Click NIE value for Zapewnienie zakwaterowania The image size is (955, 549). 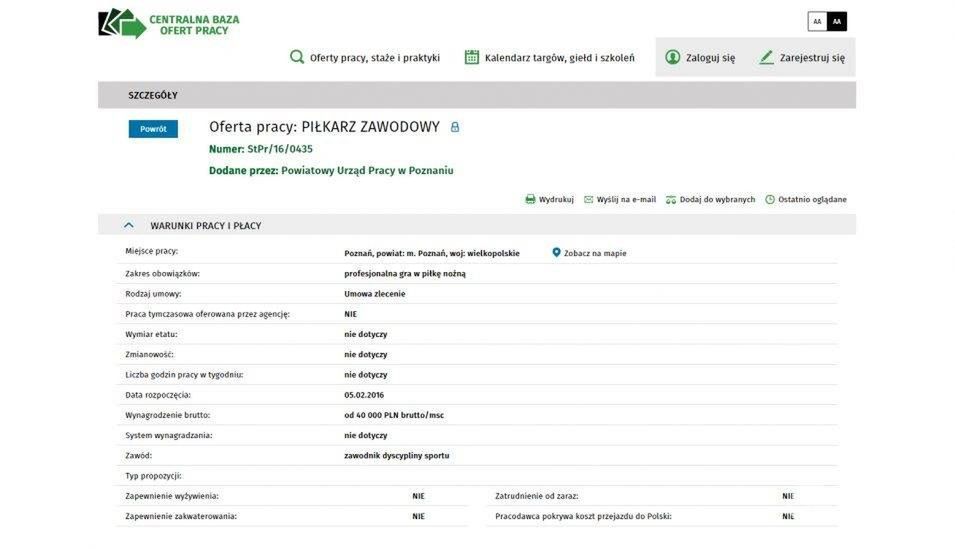418,516
